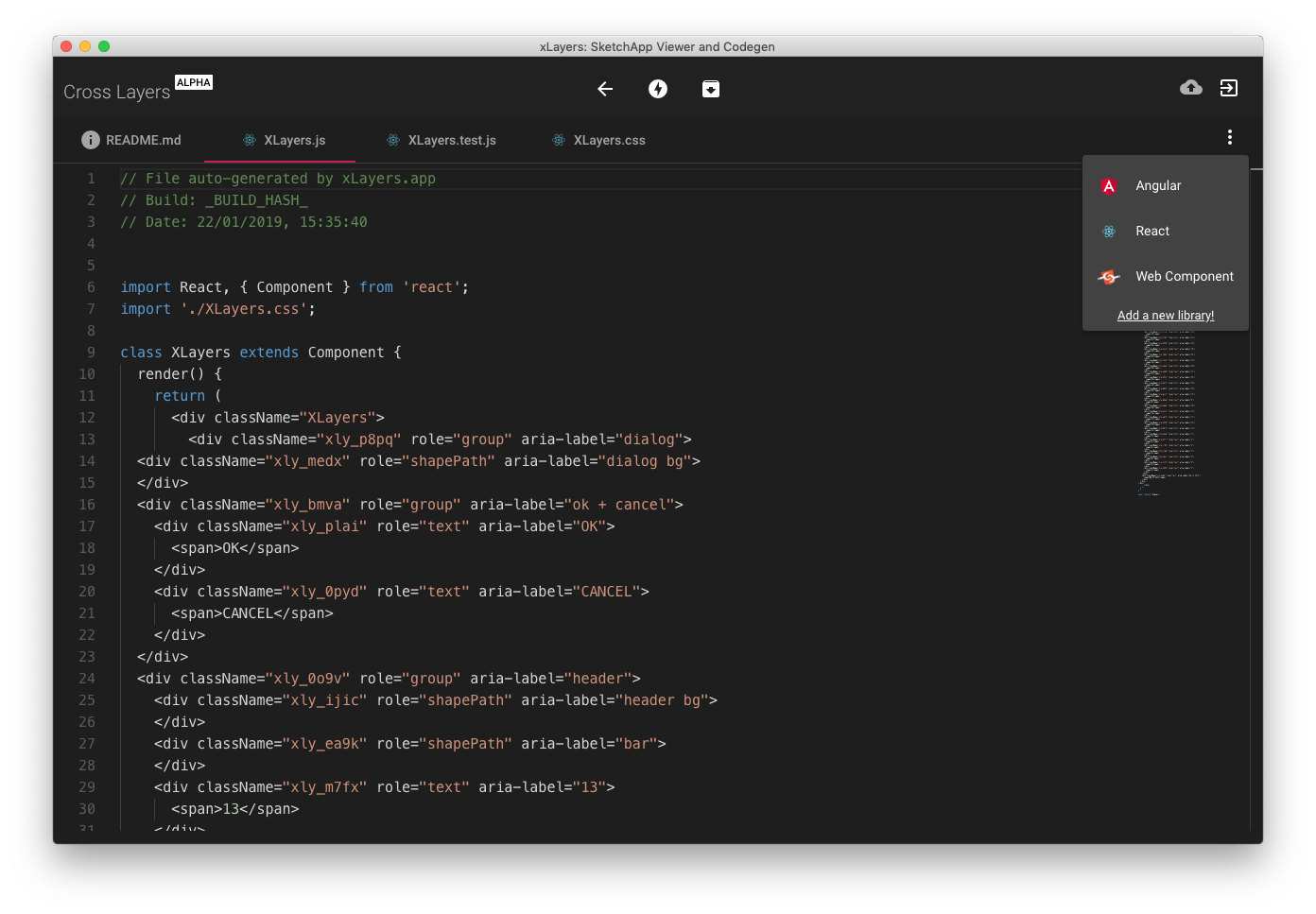Click the 'ok + cancel' aria-label text
This screenshot has width=1316, height=914.
click(619, 505)
